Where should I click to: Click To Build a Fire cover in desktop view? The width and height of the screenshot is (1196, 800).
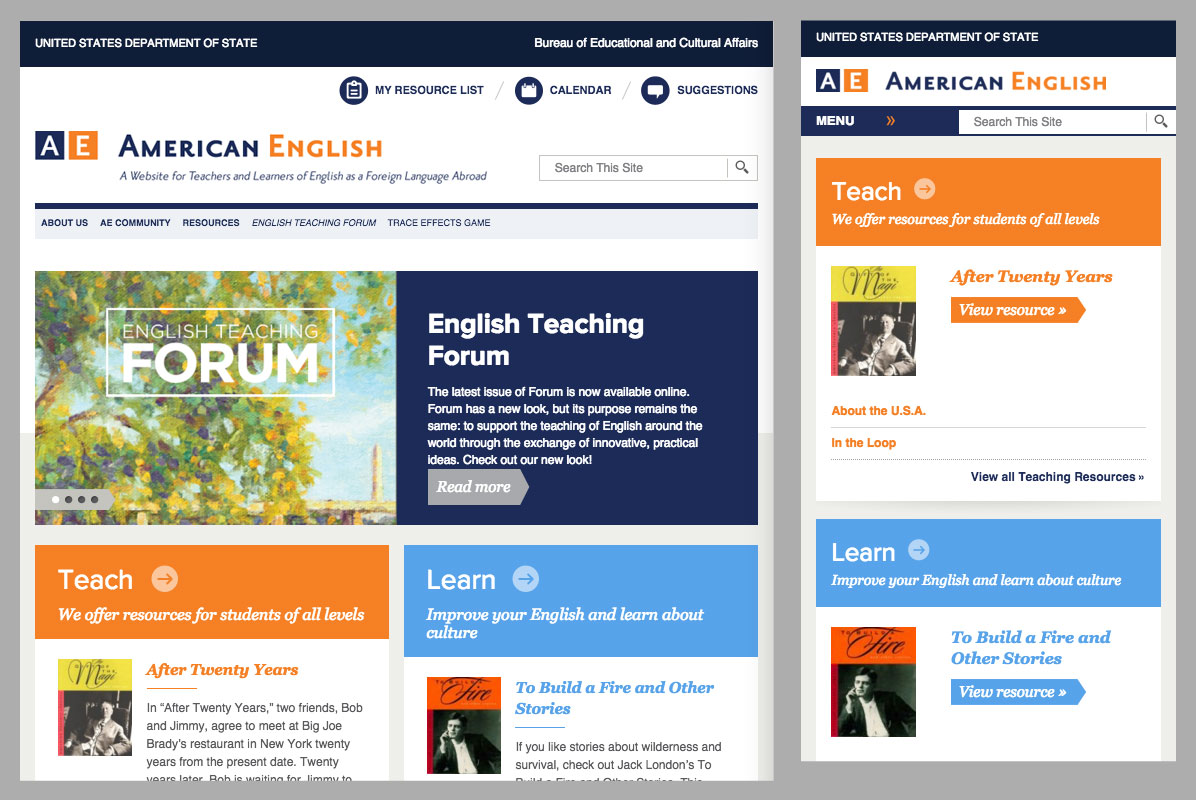(x=464, y=725)
